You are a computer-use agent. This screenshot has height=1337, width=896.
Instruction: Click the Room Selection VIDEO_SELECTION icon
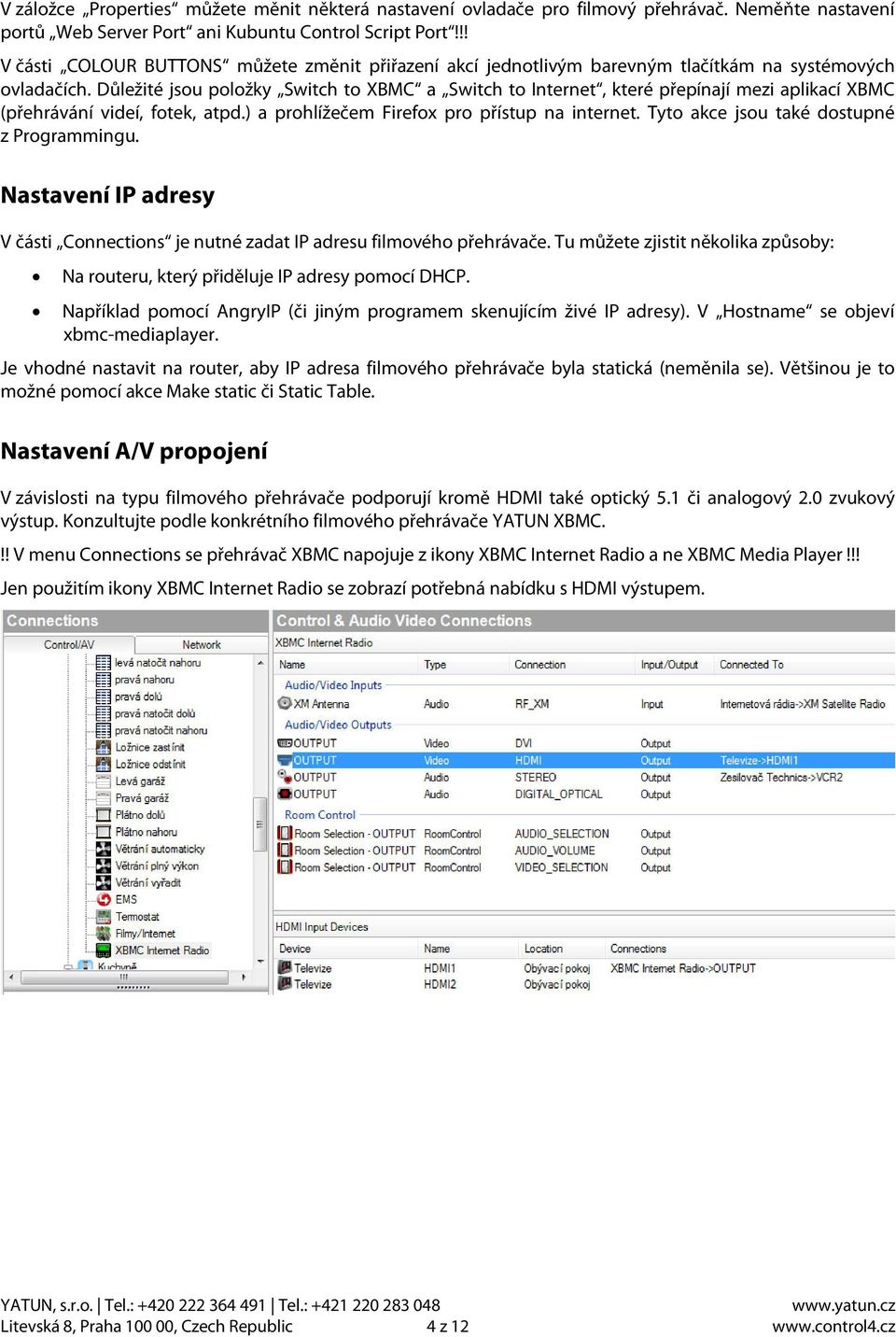tap(285, 867)
